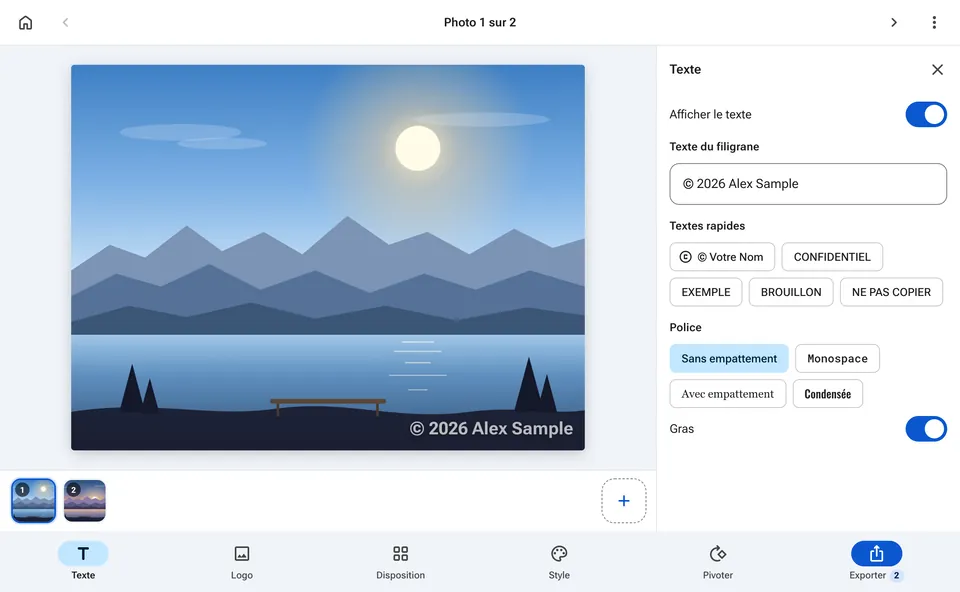Click the watermark text on the photo preview
The width and height of the screenshot is (960, 592).
point(491,429)
